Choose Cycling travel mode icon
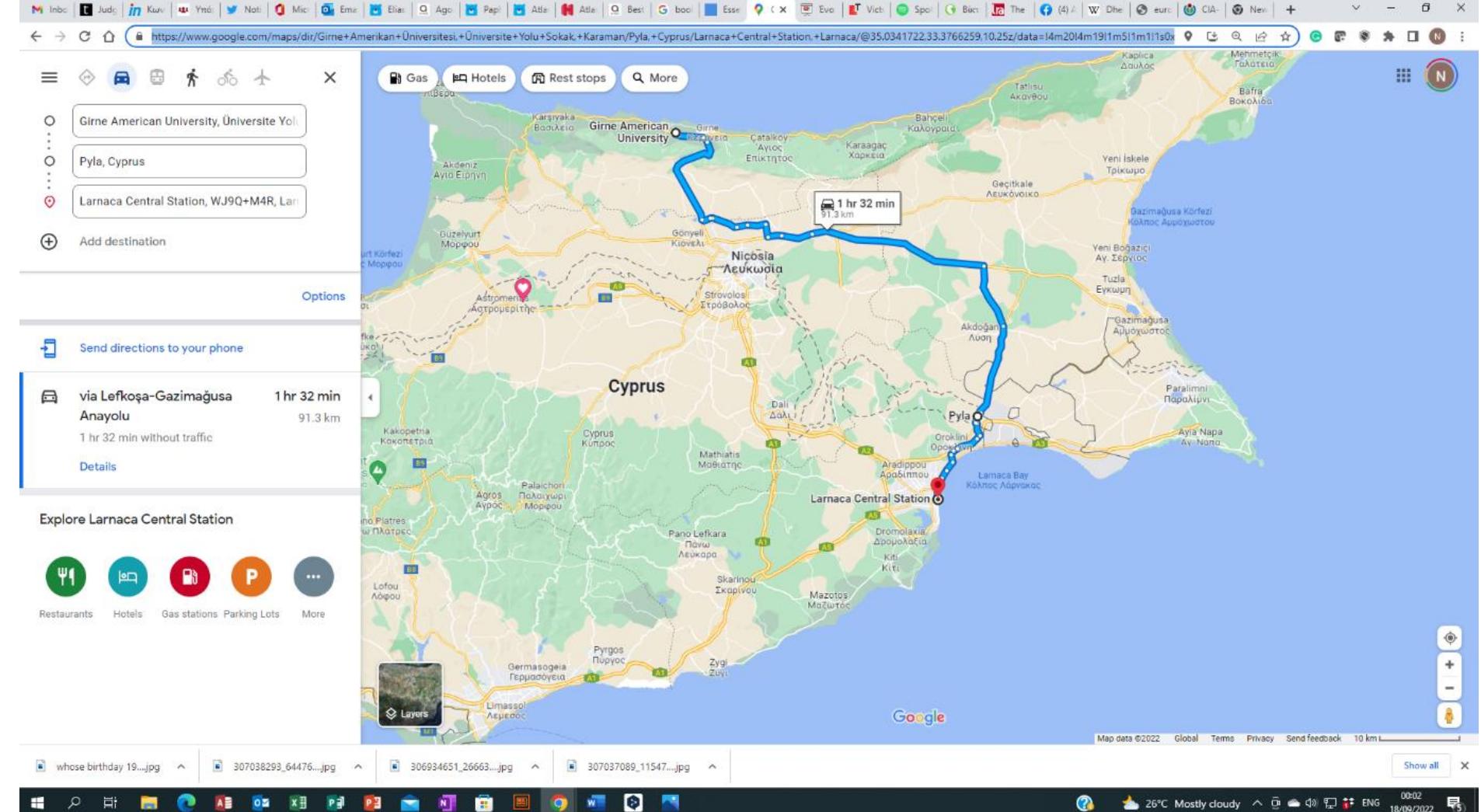The image size is (1481, 812). [x=227, y=78]
